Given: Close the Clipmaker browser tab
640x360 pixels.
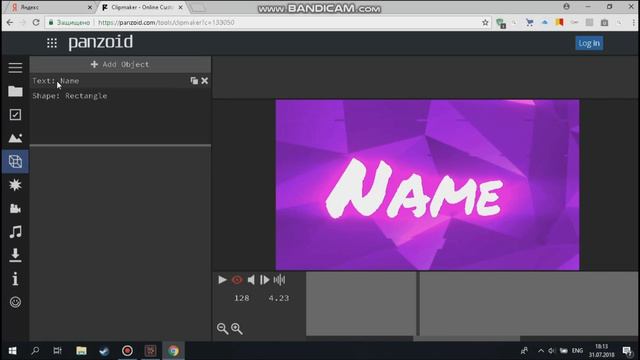Looking at the screenshot, I should coord(180,7).
